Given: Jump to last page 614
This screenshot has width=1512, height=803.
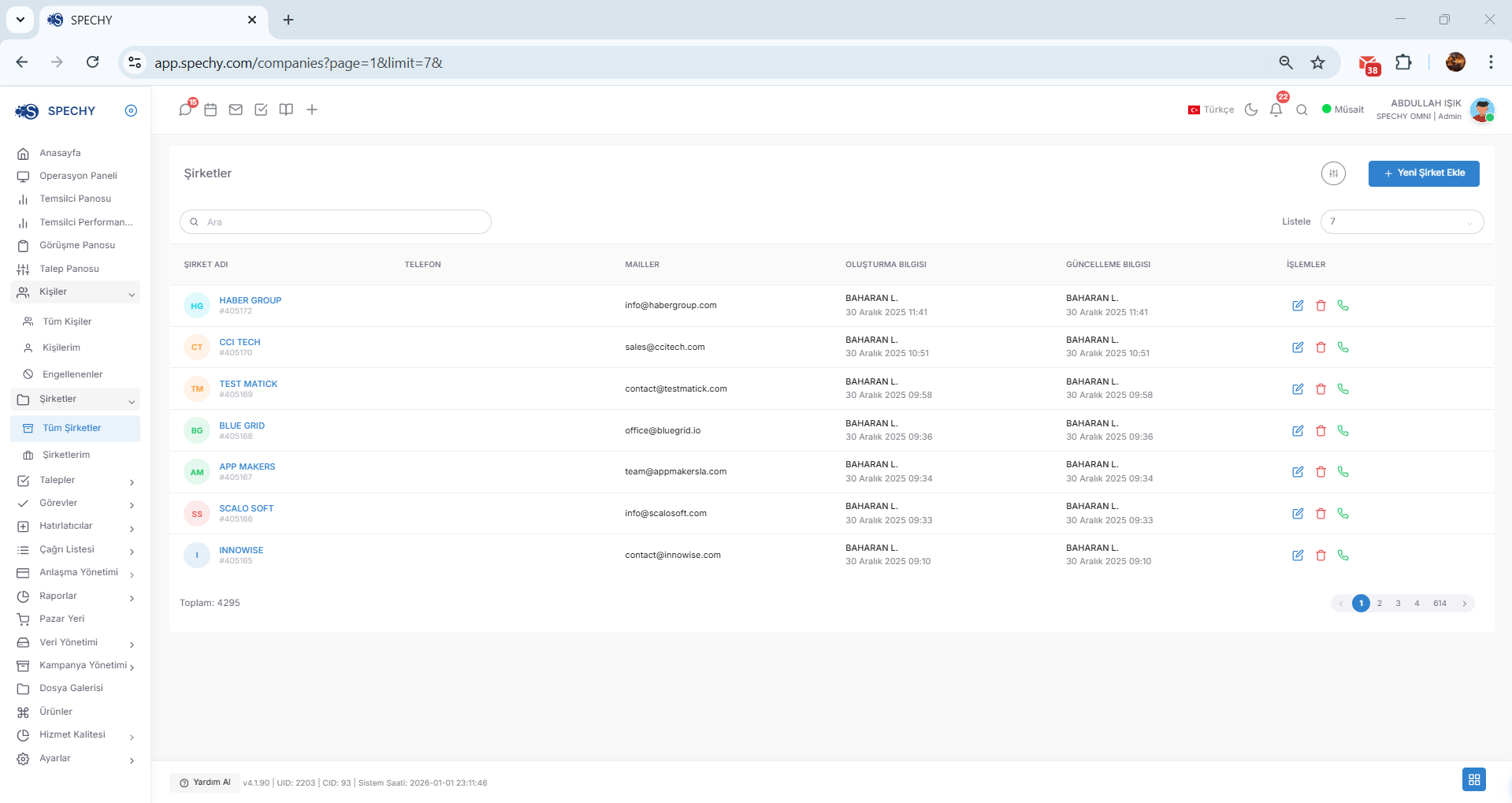Looking at the screenshot, I should 1440,604.
